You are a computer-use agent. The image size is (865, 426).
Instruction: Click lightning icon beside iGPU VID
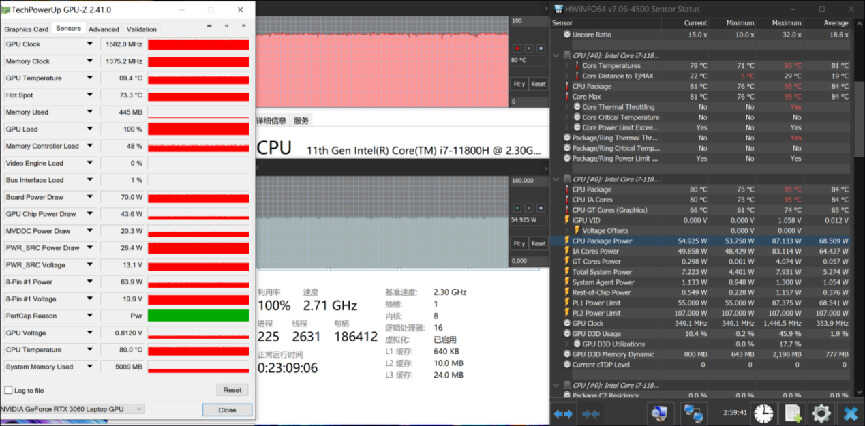567,220
